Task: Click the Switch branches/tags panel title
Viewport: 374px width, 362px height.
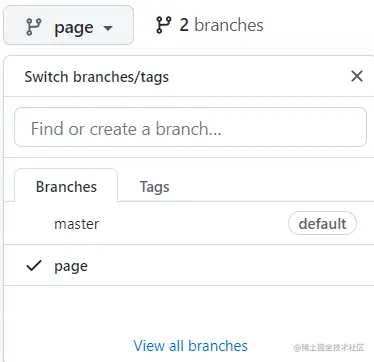Action: [x=97, y=77]
